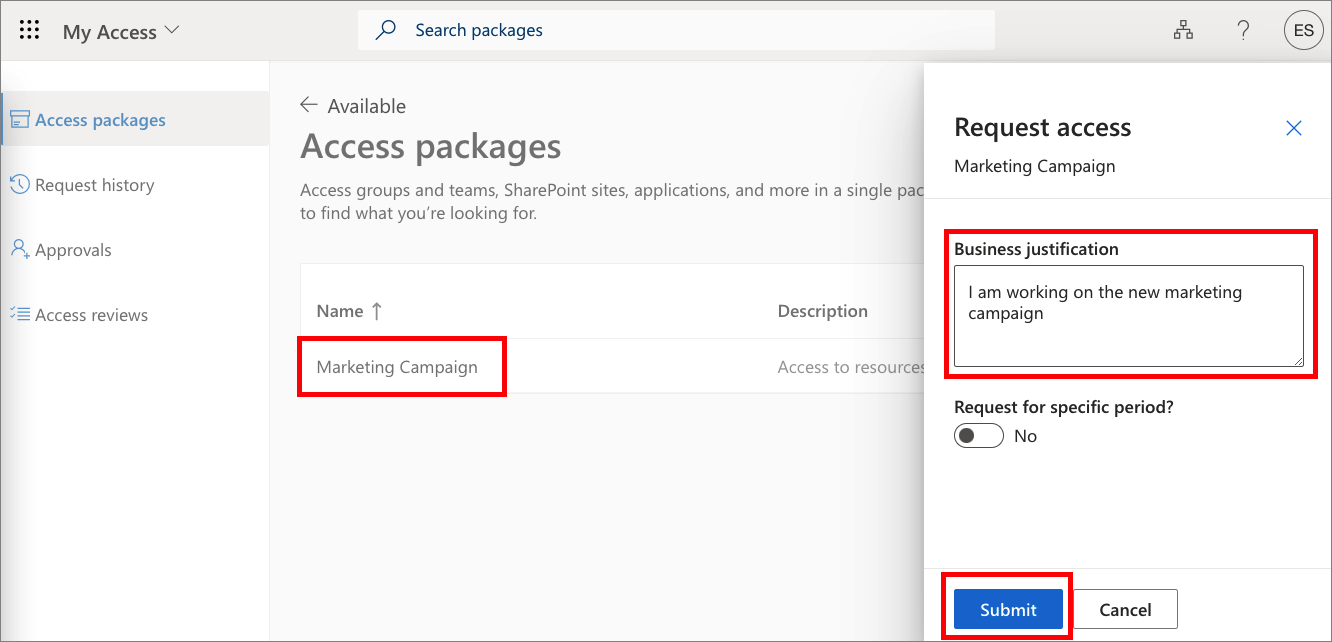Go to Approvals in sidebar
1332x642 pixels.
(x=73, y=250)
